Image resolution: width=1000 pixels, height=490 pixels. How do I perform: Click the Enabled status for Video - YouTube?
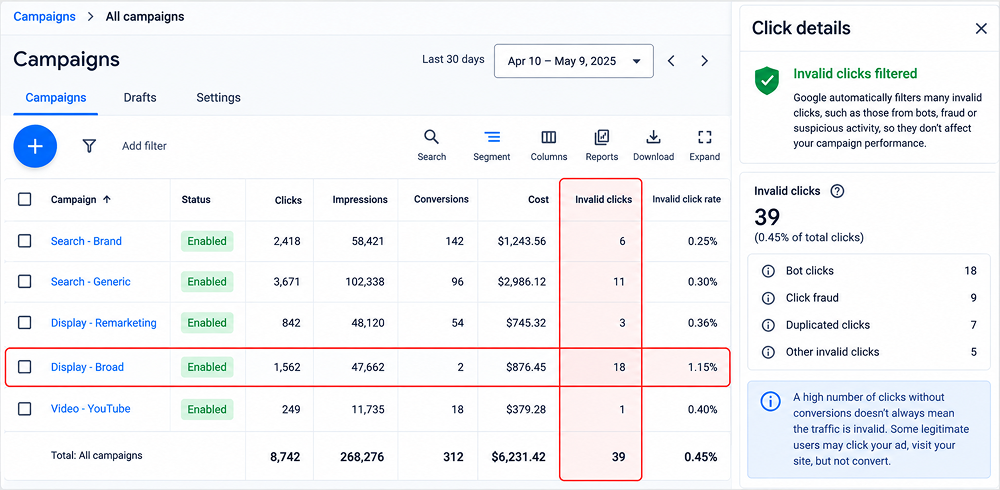[207, 409]
